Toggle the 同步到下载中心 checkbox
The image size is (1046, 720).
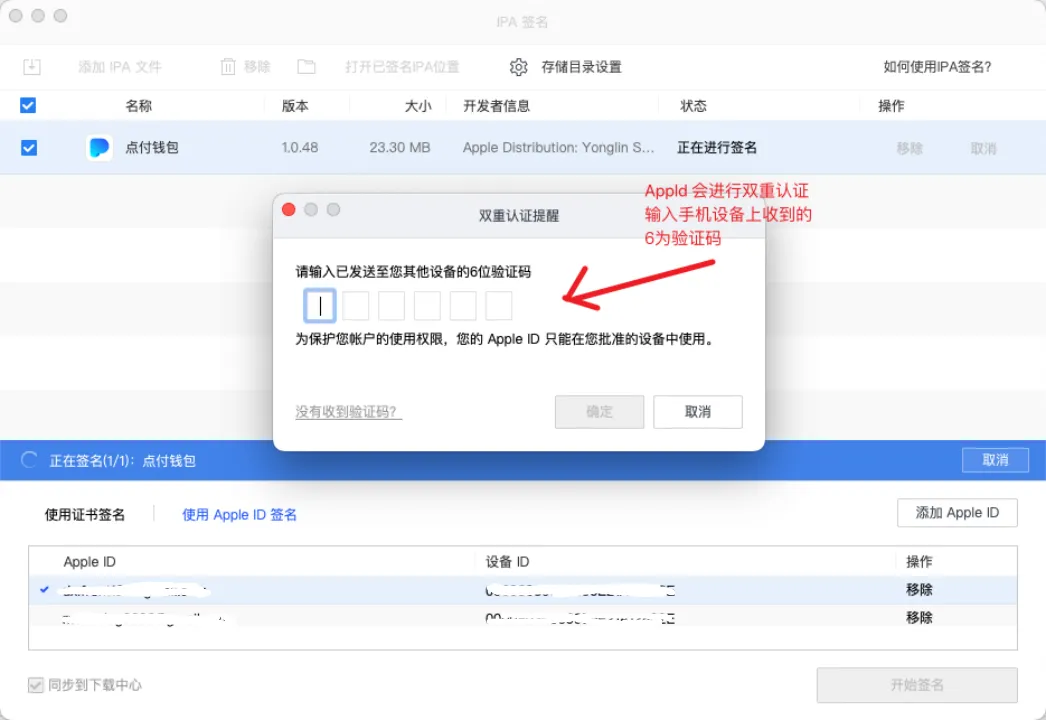click(36, 685)
